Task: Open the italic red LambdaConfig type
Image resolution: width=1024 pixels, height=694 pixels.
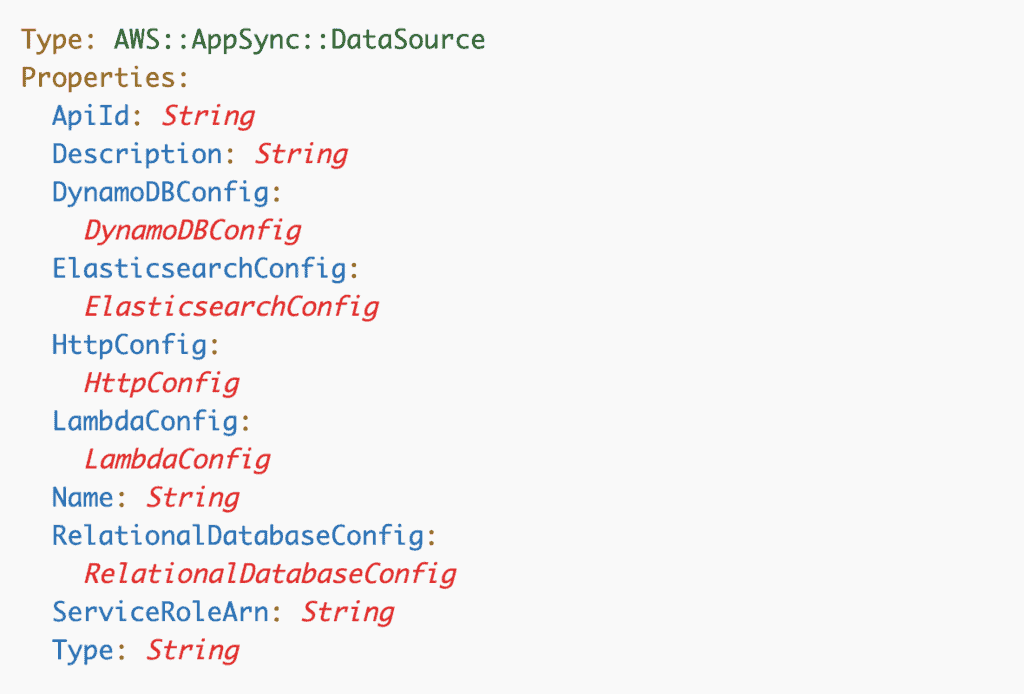Action: pos(177,460)
